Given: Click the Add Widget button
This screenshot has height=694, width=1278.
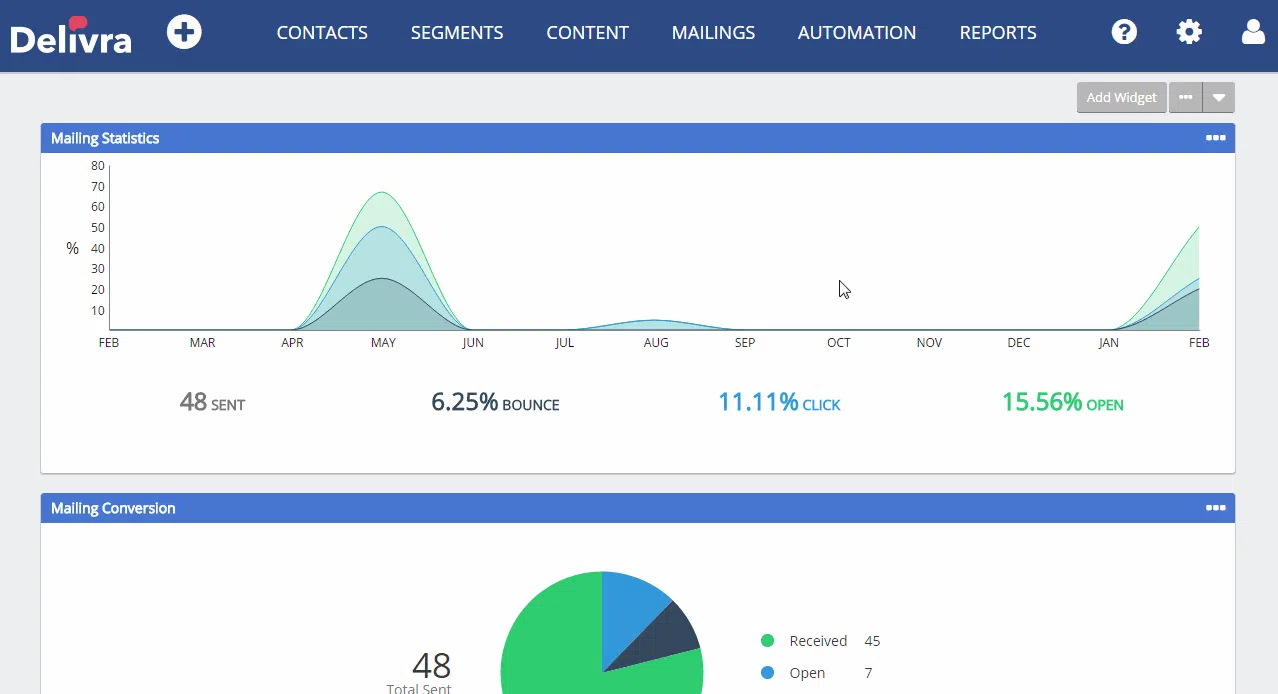Looking at the screenshot, I should [x=1121, y=97].
